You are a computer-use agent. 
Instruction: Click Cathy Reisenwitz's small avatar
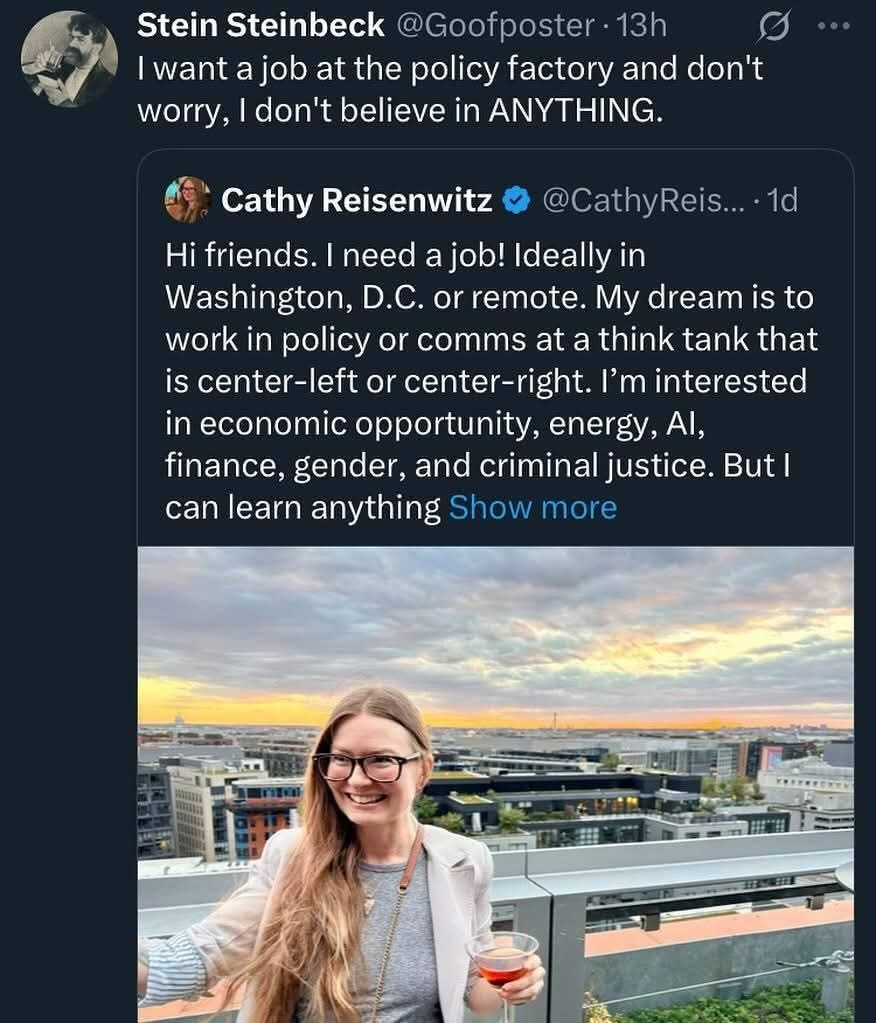(x=187, y=199)
